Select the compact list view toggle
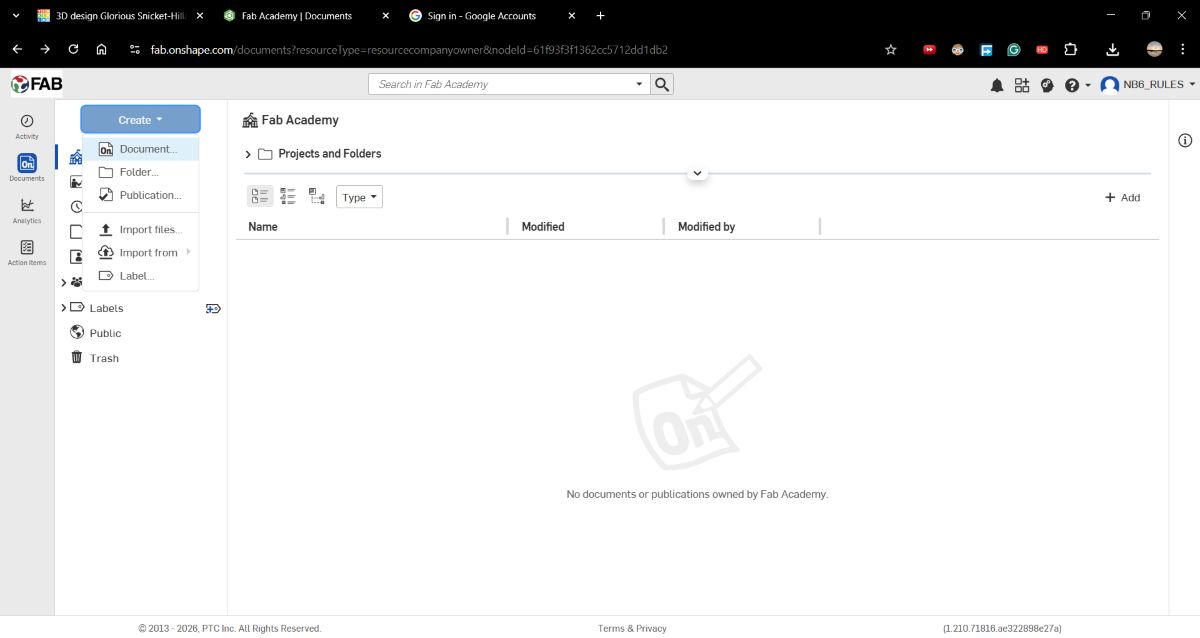The image size is (1200, 638). pyautogui.click(x=260, y=196)
